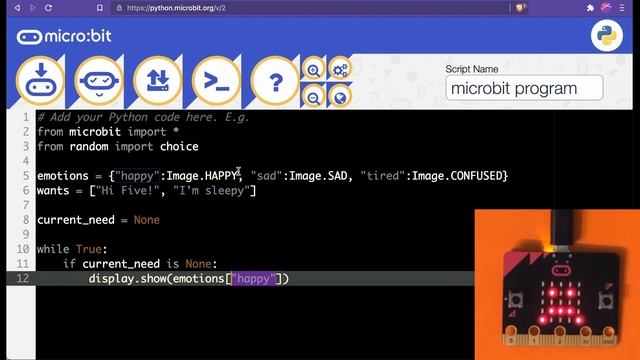Click 'if current_need is None:' line
Screen dimensions: 640x360
pos(140,264)
